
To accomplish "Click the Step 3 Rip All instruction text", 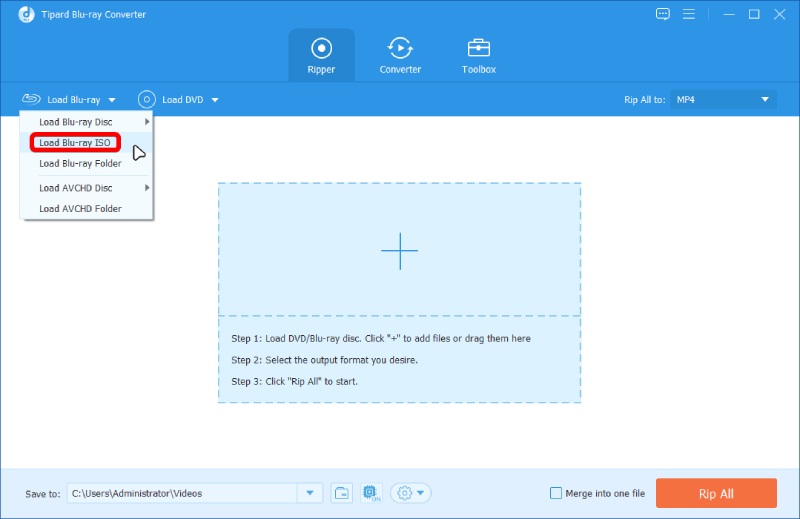I will pos(294,381).
